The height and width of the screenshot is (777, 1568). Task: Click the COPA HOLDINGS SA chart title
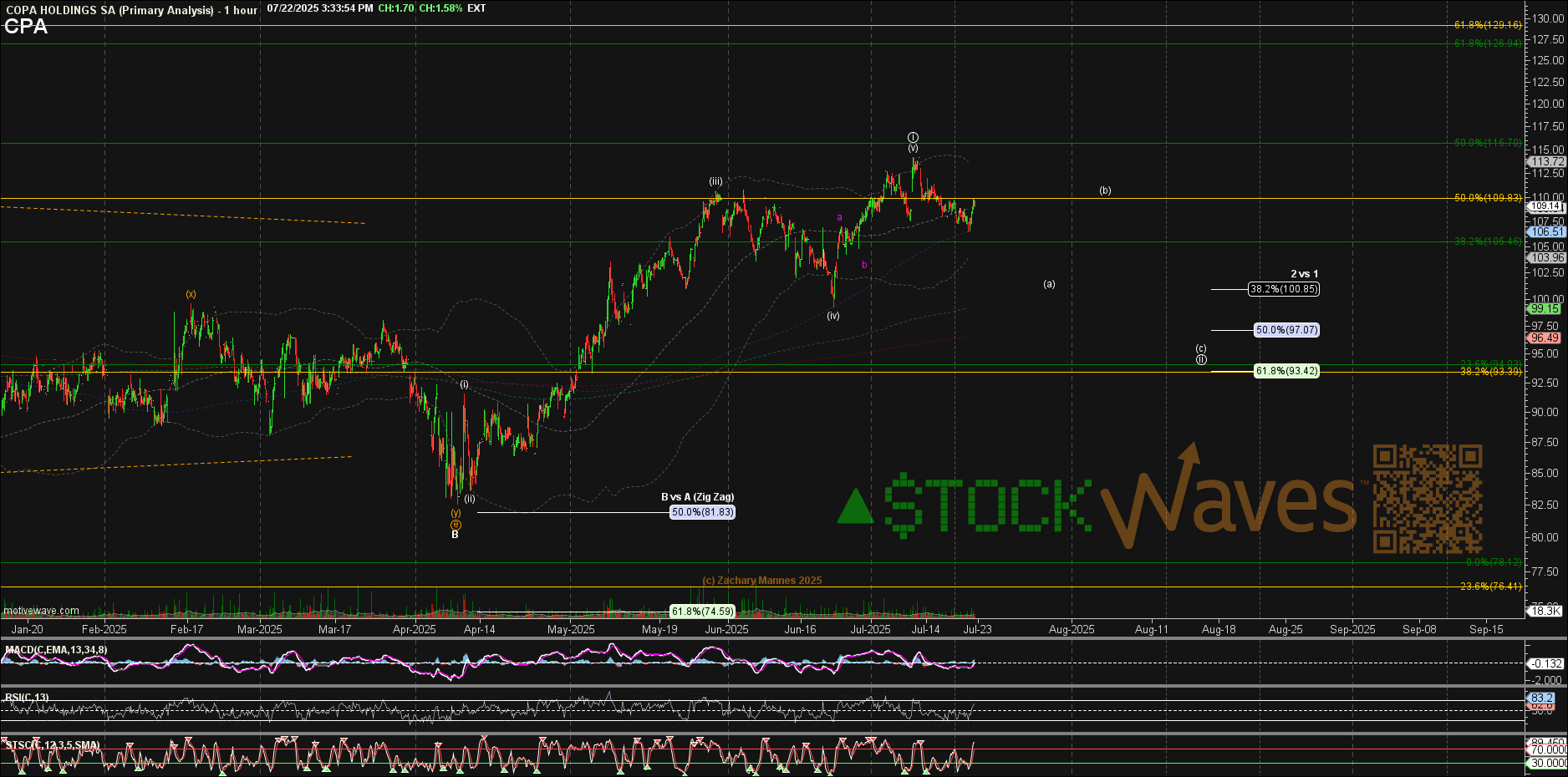click(131, 10)
